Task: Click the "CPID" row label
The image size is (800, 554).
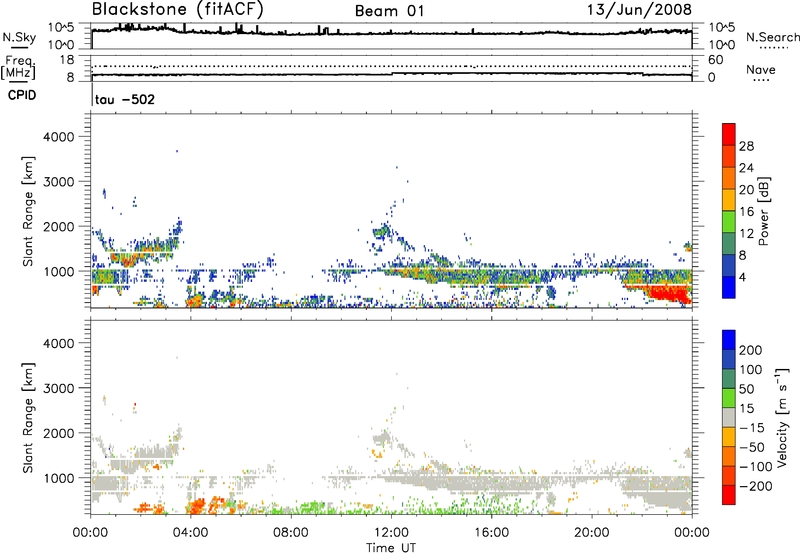Action: [x=22, y=95]
